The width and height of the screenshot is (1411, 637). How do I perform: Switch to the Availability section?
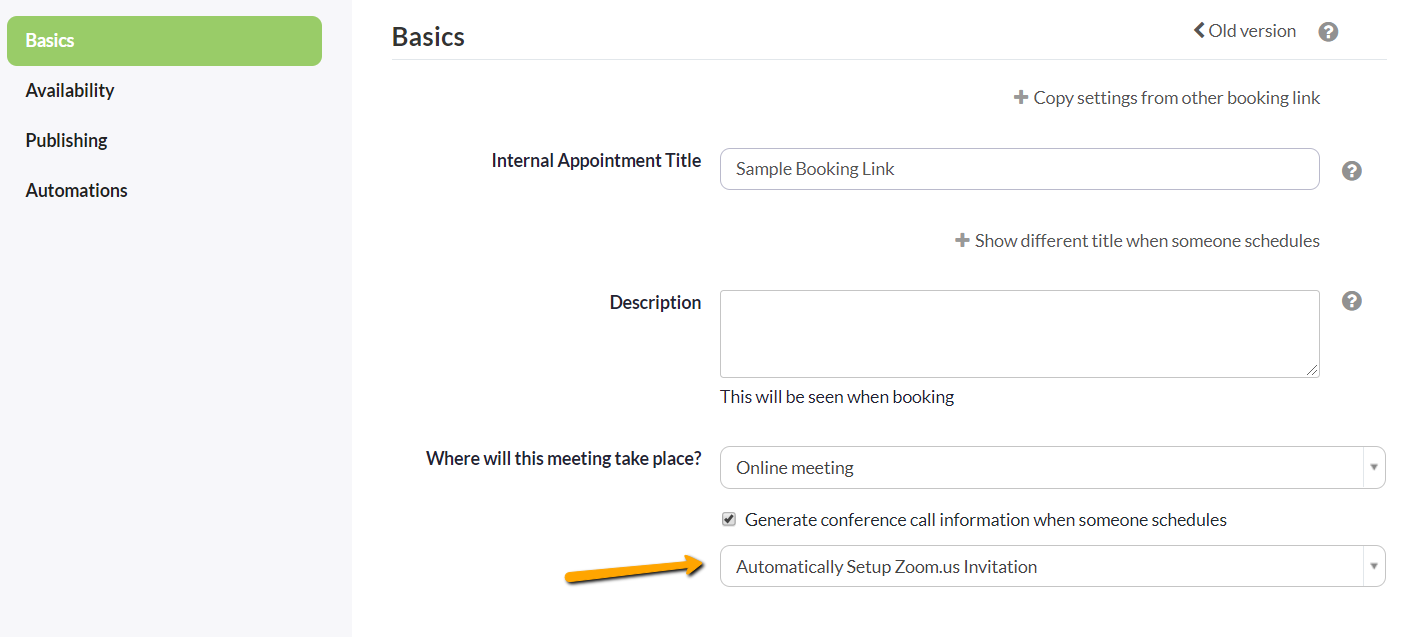70,91
